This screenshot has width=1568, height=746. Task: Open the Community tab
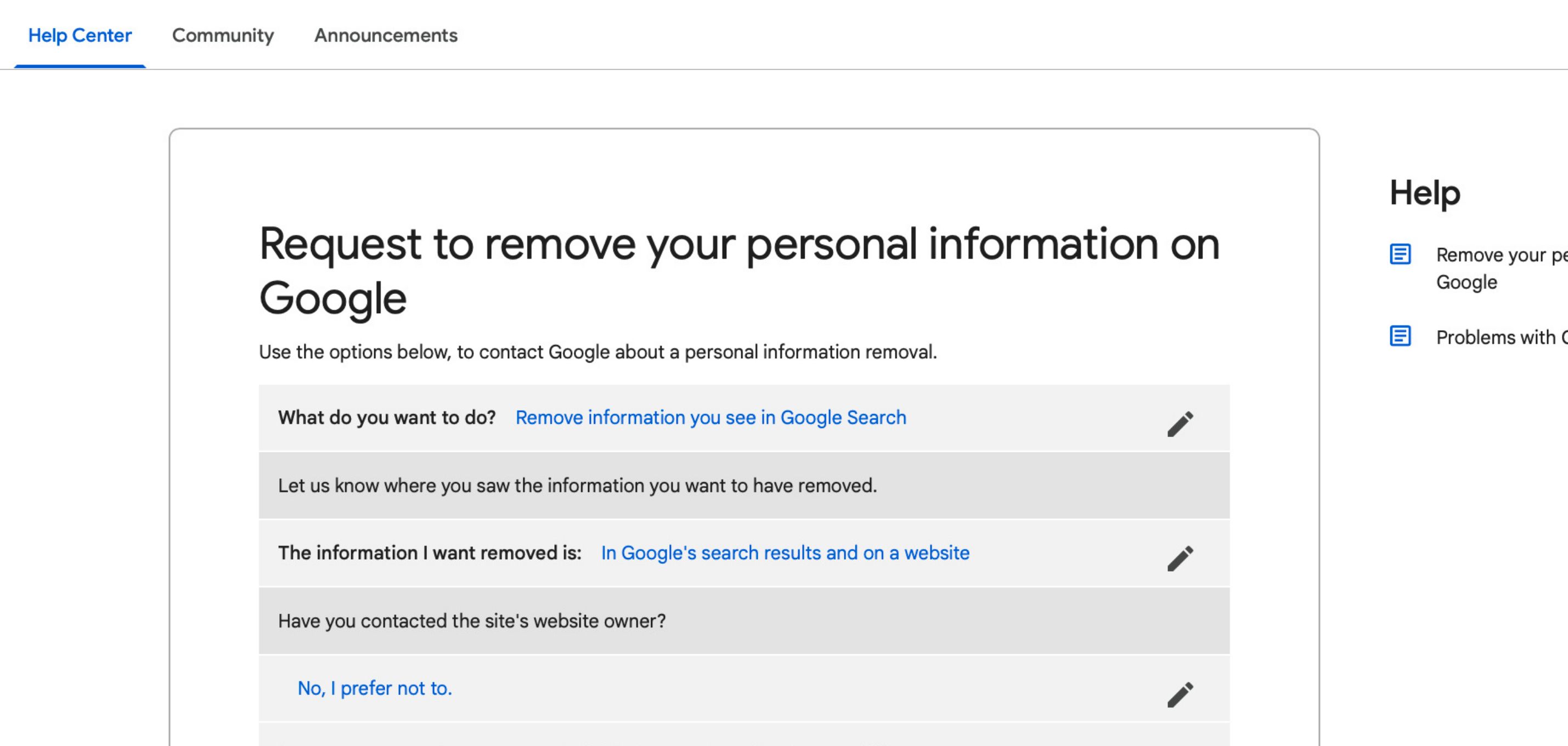click(x=223, y=35)
